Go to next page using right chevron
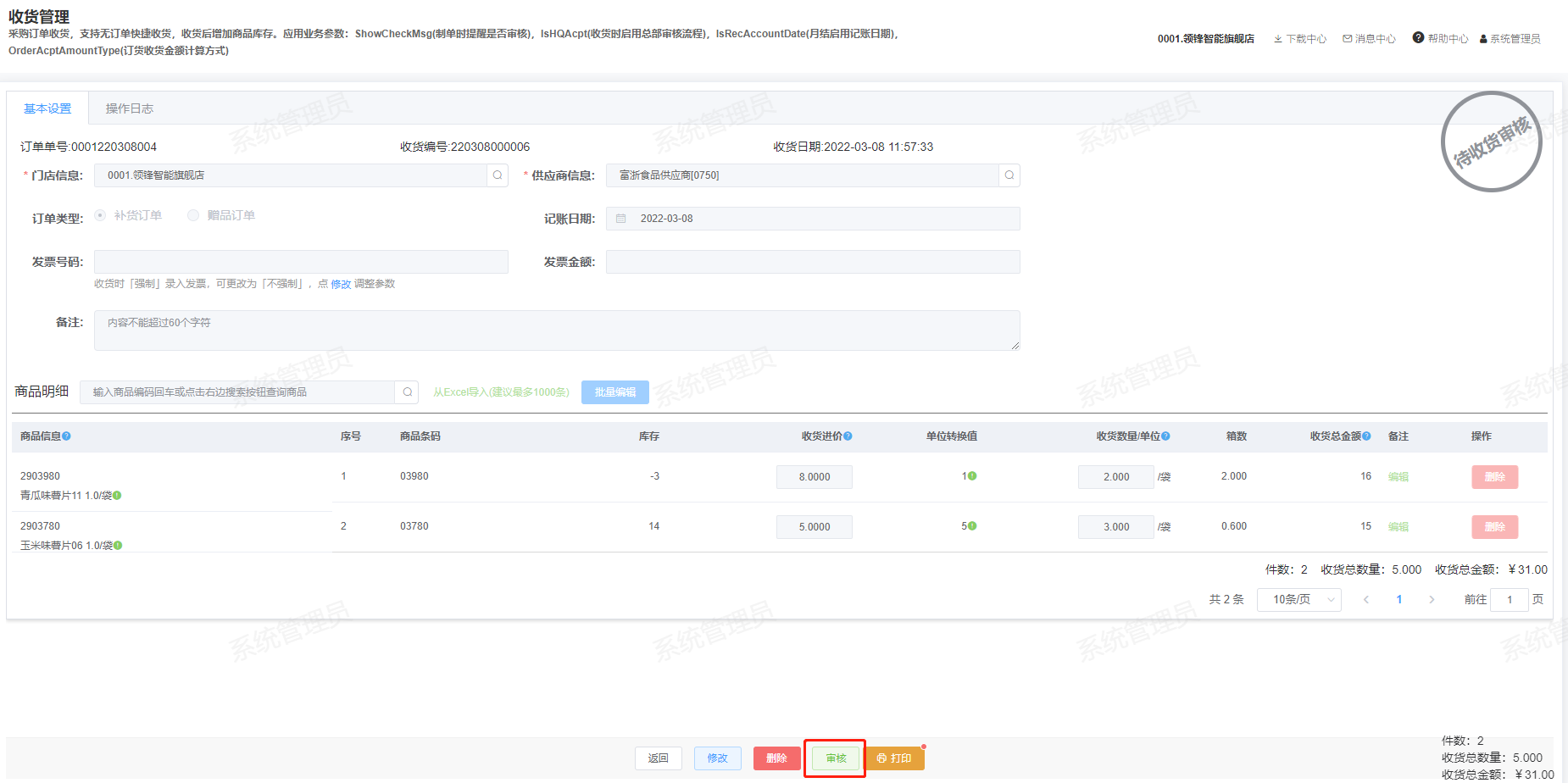 click(1432, 600)
